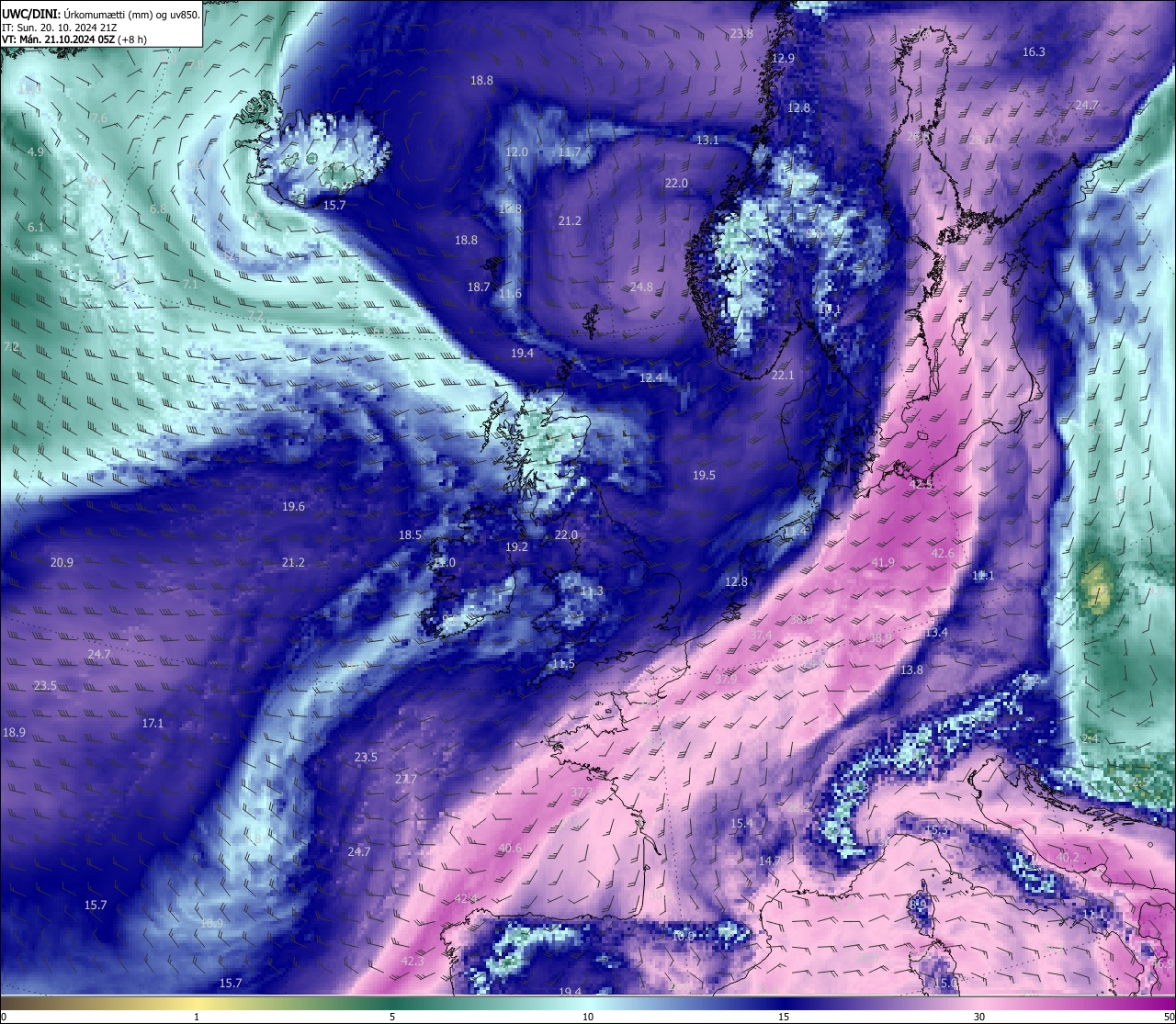Click the 24.8 value on the map
The height and width of the screenshot is (1024, 1176).
[x=641, y=287]
